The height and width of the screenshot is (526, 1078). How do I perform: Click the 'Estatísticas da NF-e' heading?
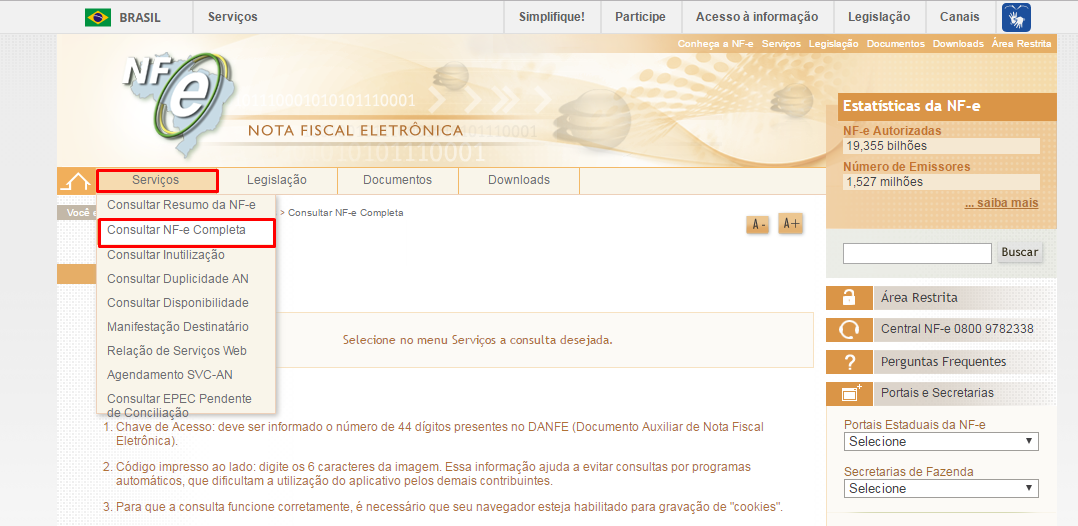tap(912, 107)
